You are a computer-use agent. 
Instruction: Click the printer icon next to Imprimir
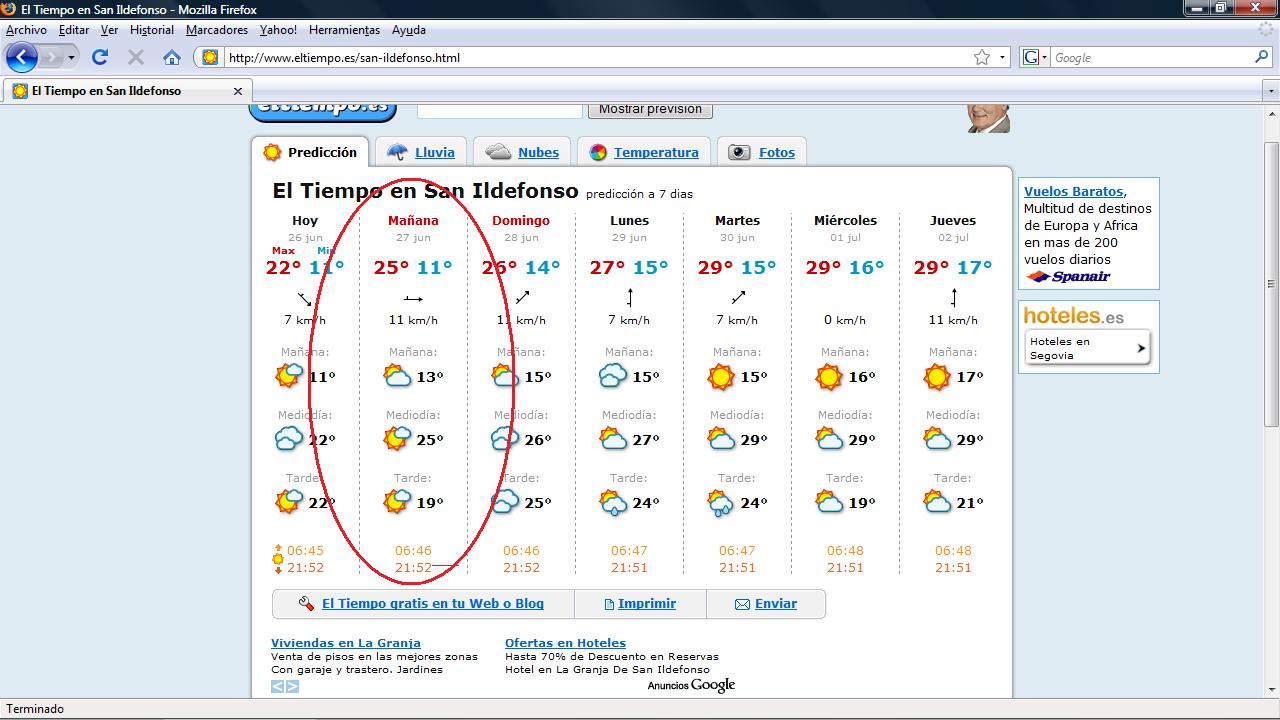(608, 604)
